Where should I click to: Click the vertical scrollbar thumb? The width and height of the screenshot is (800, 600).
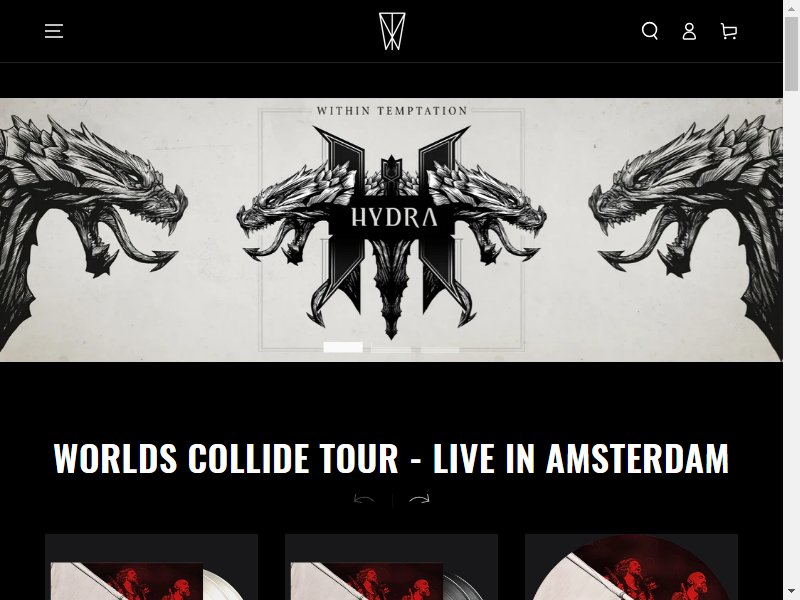[791, 53]
